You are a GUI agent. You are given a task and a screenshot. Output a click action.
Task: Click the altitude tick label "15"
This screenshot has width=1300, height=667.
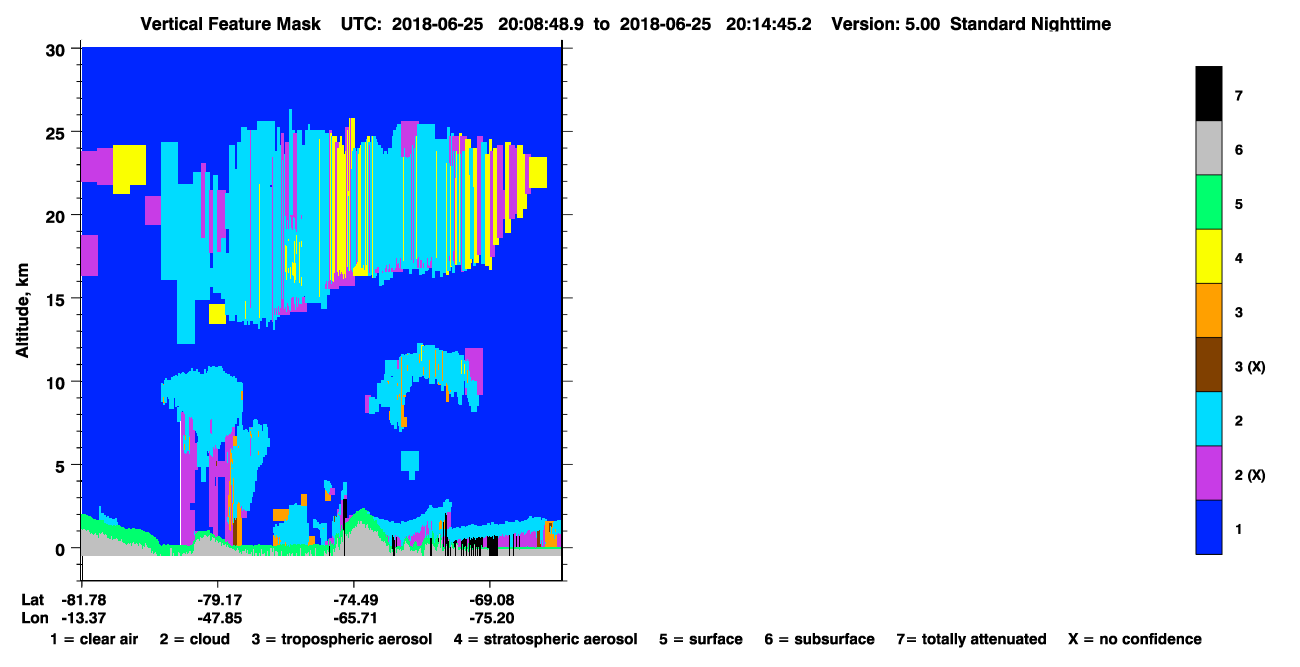58,299
